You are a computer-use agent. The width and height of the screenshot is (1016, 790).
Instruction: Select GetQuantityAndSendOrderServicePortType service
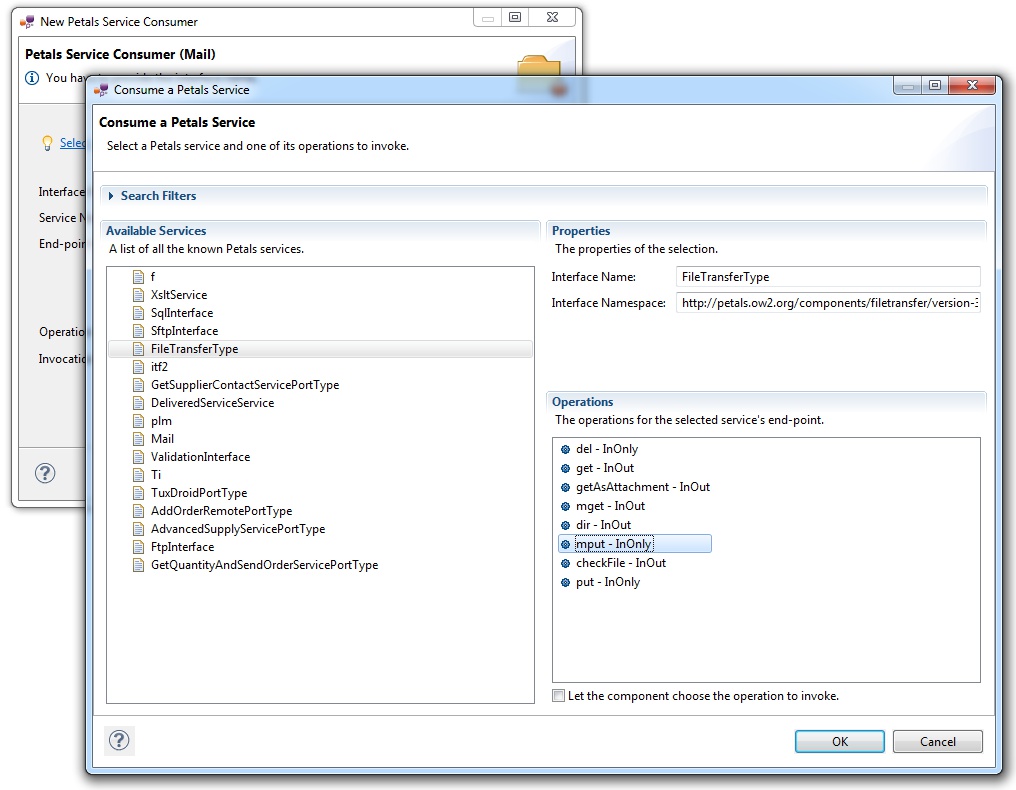tap(264, 565)
